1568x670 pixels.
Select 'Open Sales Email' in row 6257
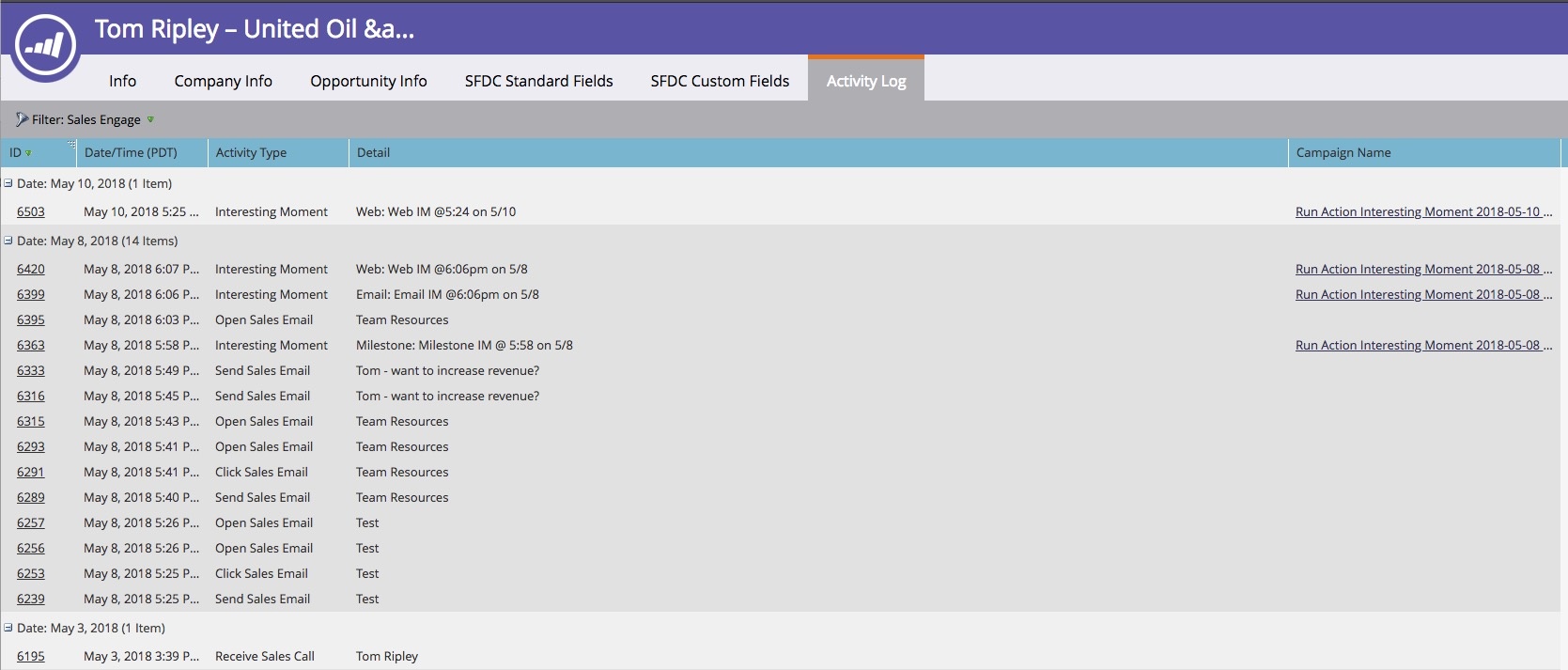(x=264, y=522)
